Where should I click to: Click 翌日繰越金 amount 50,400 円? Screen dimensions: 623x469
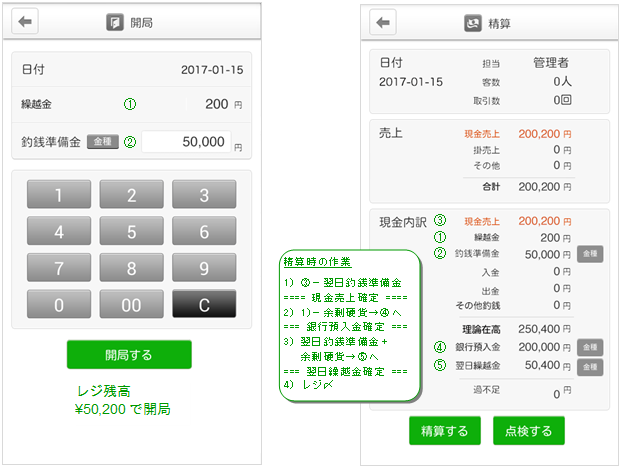[548, 365]
